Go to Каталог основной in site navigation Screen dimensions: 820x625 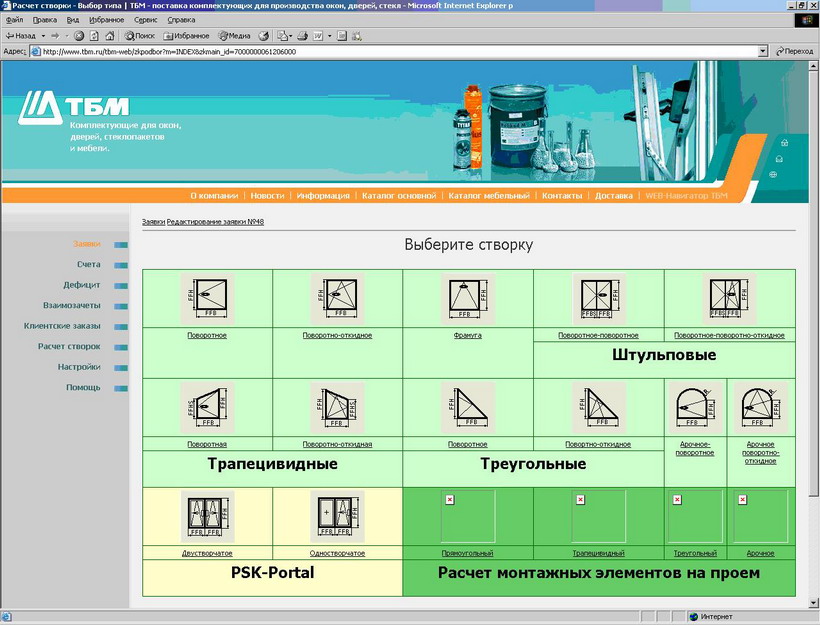pos(399,196)
